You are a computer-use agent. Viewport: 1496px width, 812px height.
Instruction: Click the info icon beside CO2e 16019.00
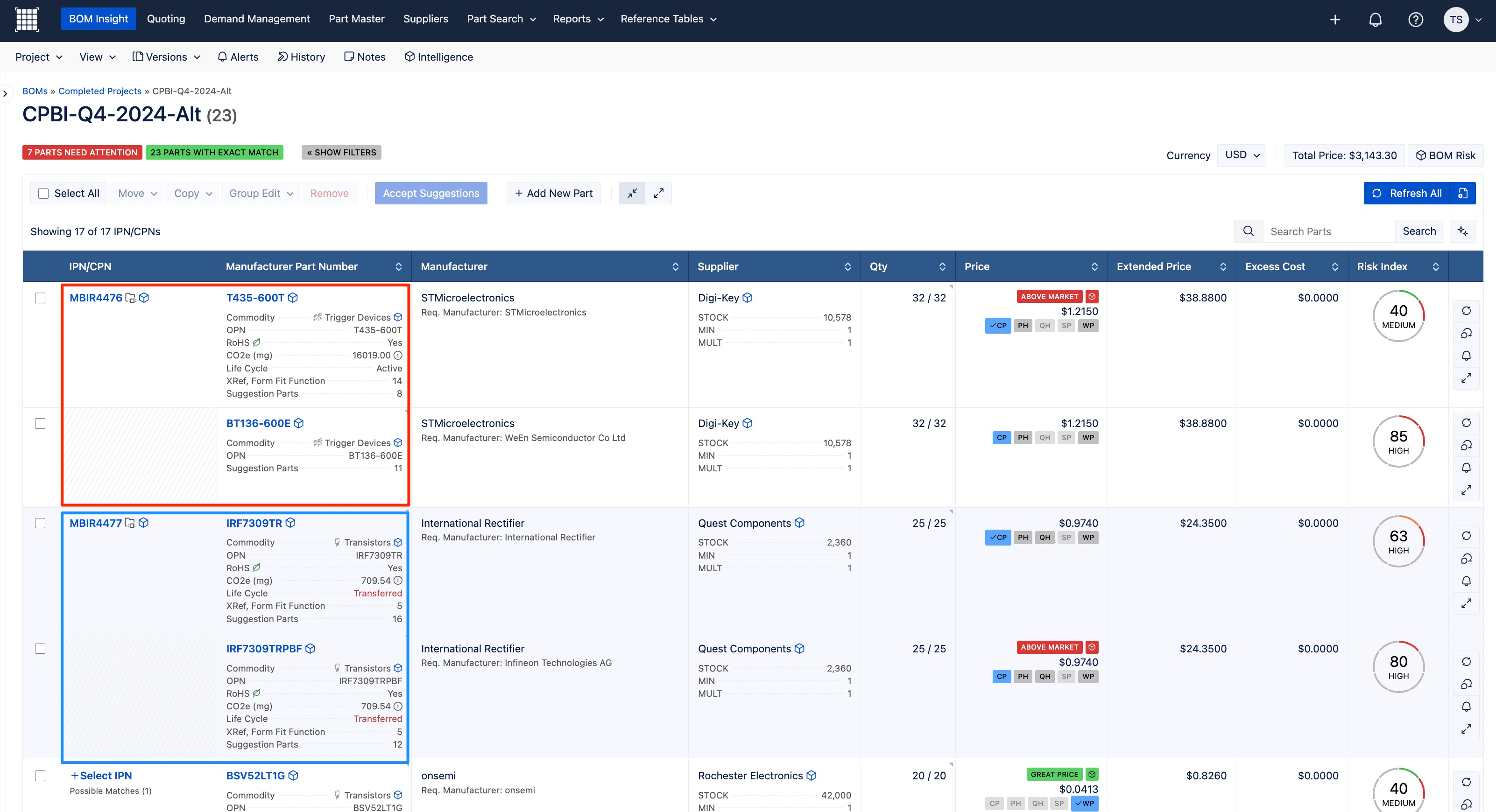pyautogui.click(x=398, y=355)
